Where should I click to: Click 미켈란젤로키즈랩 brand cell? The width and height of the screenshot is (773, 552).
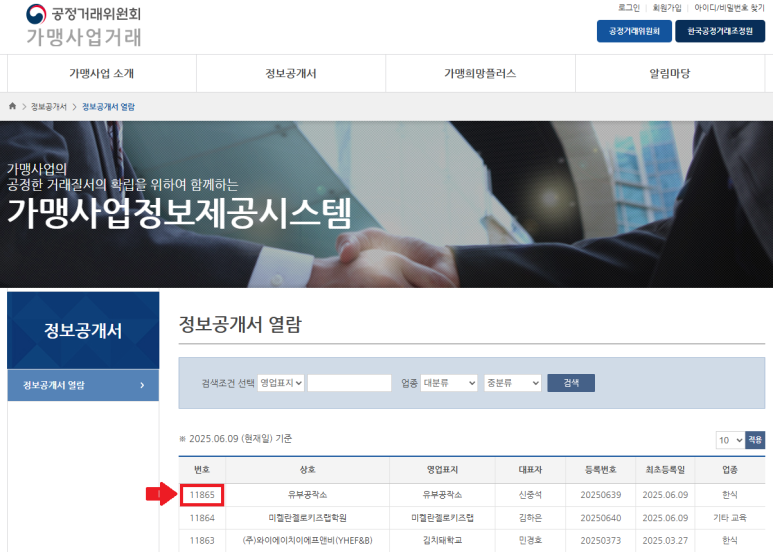pyautogui.click(x=442, y=518)
